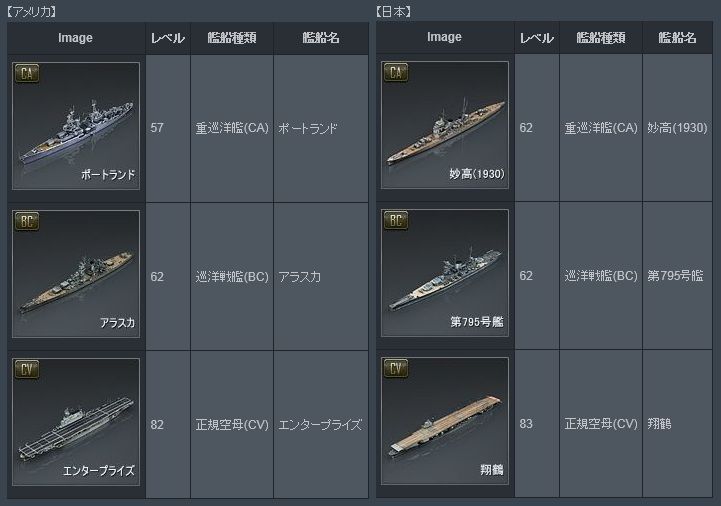Open the 第795号艦 ship thumbnail
The height and width of the screenshot is (506, 721).
pyautogui.click(x=445, y=273)
